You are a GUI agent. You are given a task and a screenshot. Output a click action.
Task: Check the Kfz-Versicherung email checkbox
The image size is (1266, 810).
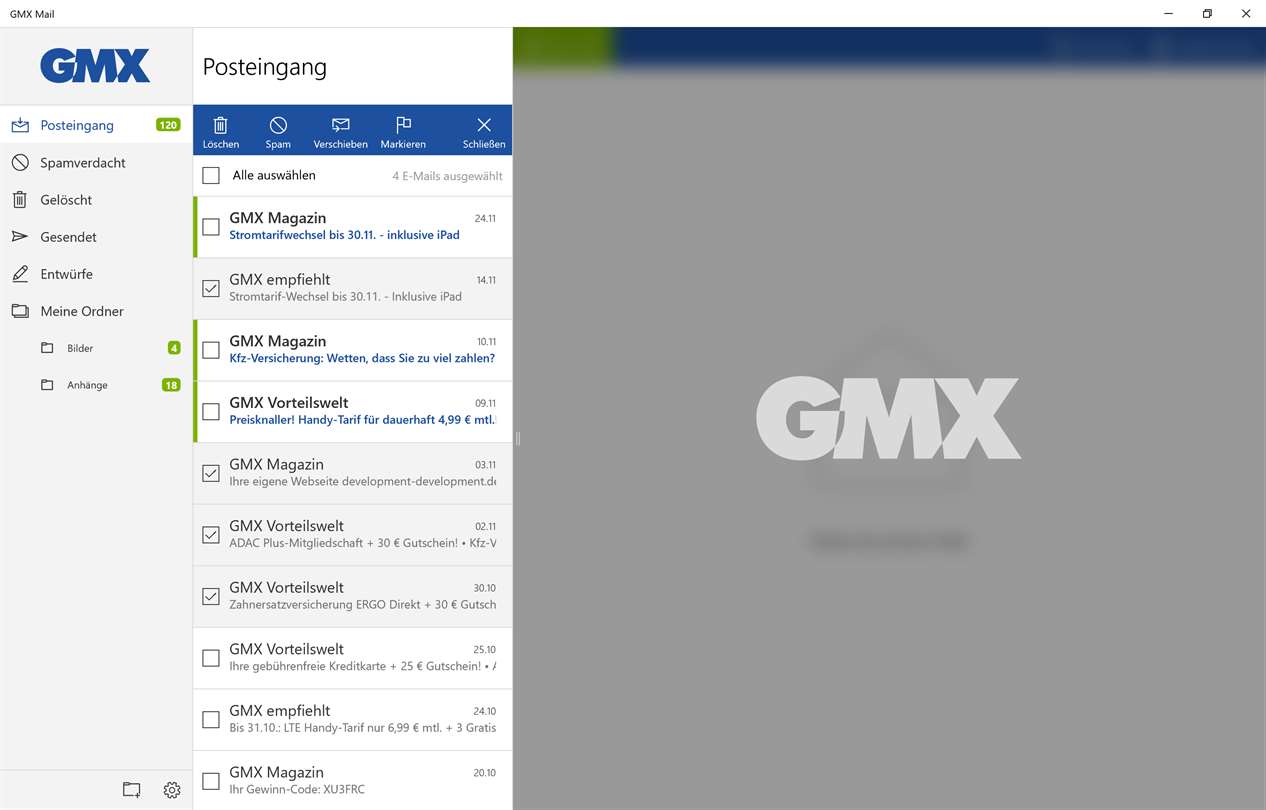coord(211,350)
